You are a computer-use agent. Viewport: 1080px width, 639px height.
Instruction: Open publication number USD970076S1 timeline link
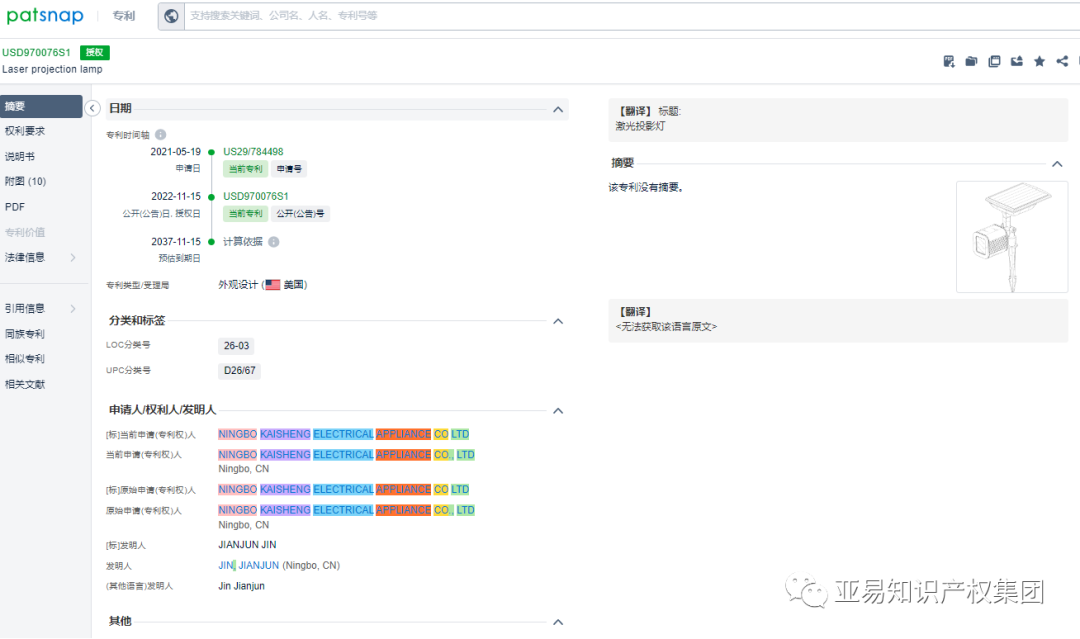256,196
